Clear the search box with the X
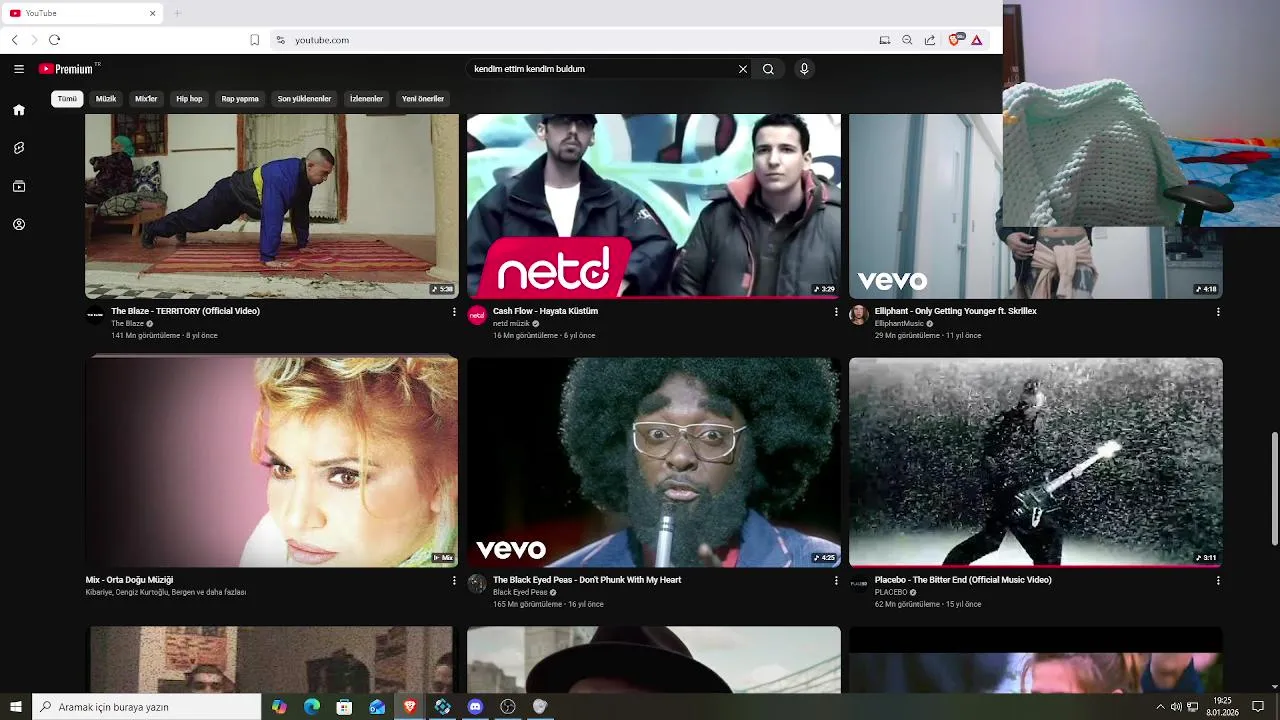Image resolution: width=1280 pixels, height=720 pixels. click(743, 69)
